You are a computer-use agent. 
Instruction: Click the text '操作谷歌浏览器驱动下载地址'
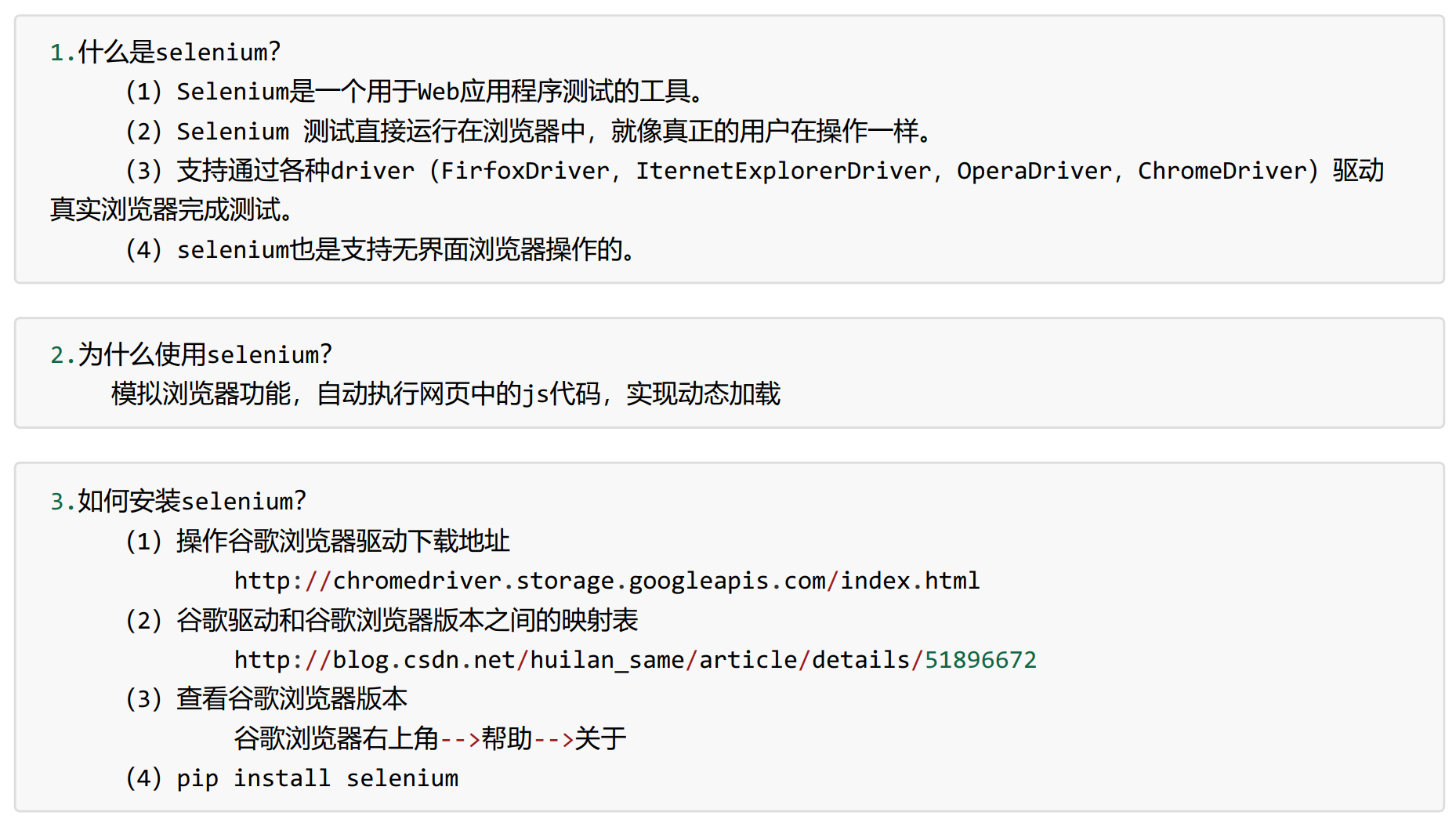tap(343, 542)
